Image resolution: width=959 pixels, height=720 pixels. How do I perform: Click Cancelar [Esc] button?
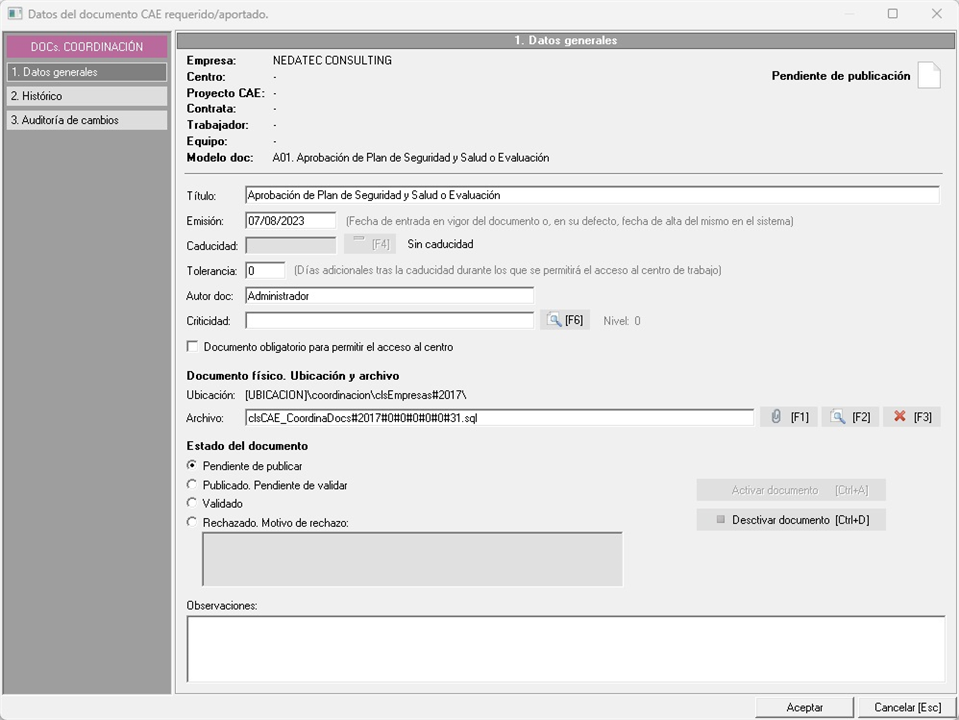[907, 707]
